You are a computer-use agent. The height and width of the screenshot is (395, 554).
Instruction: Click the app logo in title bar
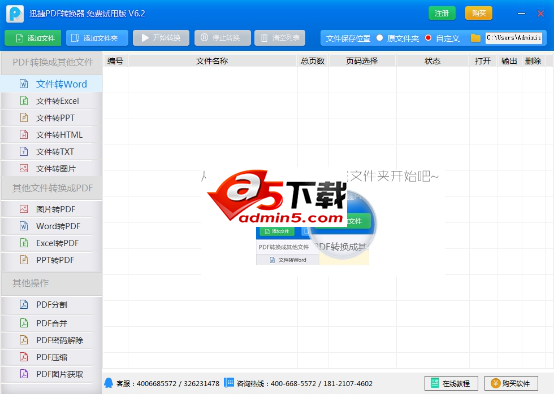[x=15, y=14]
